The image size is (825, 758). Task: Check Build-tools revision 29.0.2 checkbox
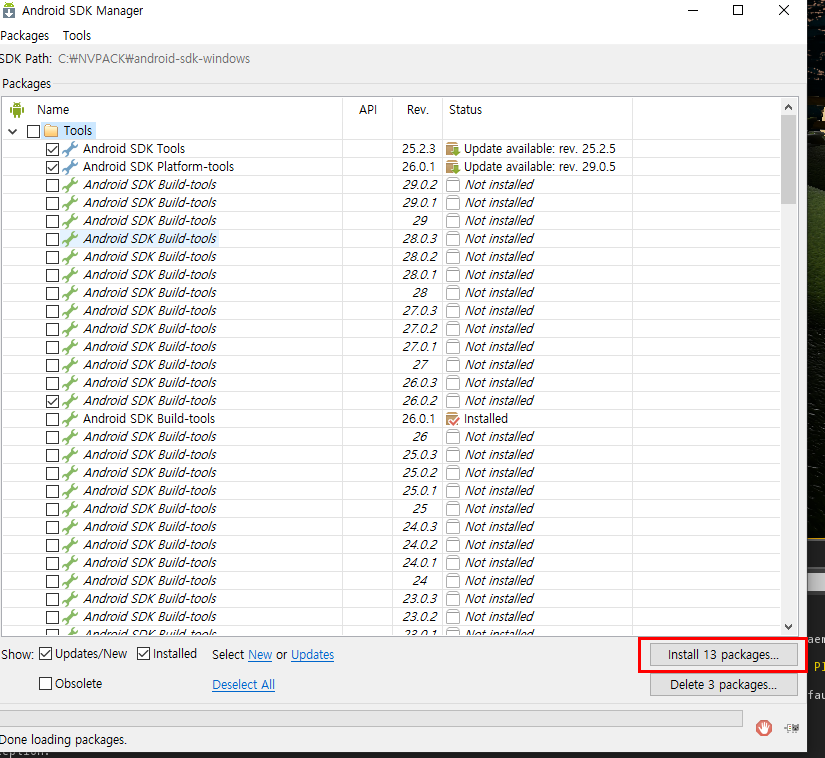pyautogui.click(x=52, y=185)
